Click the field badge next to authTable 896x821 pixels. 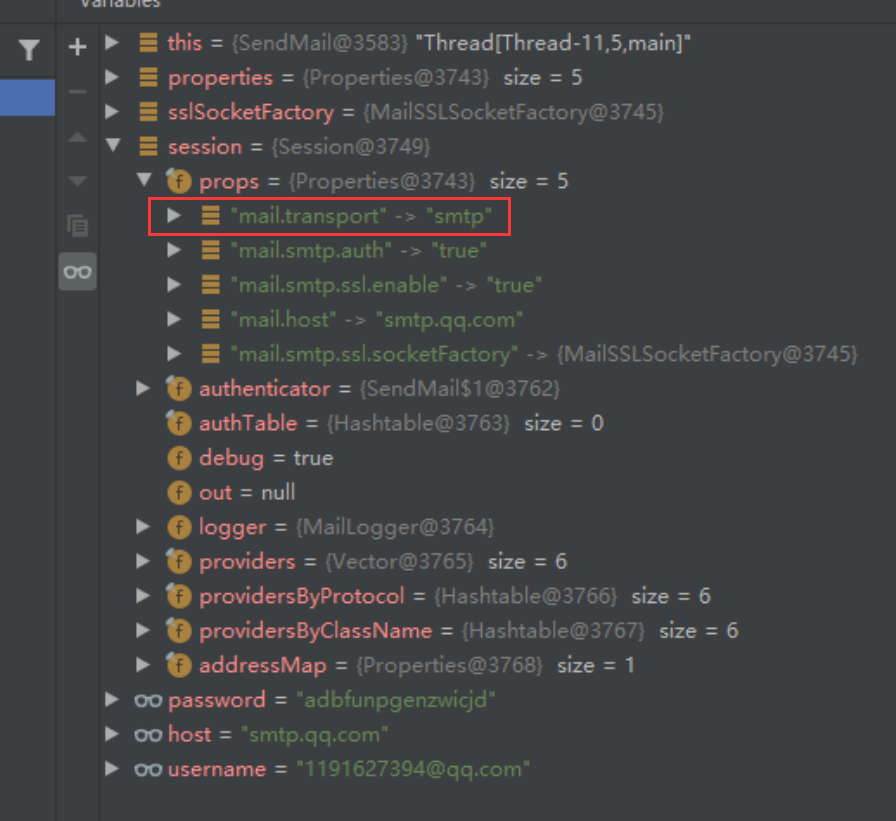pyautogui.click(x=178, y=423)
